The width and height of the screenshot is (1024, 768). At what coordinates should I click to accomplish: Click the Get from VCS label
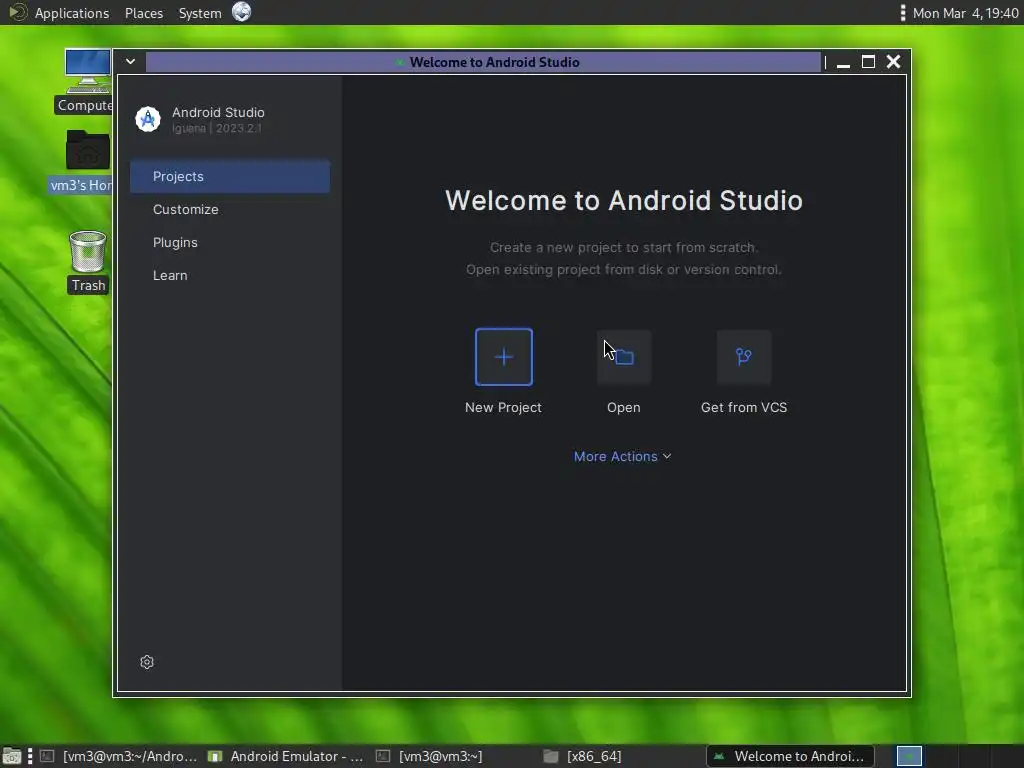point(744,408)
